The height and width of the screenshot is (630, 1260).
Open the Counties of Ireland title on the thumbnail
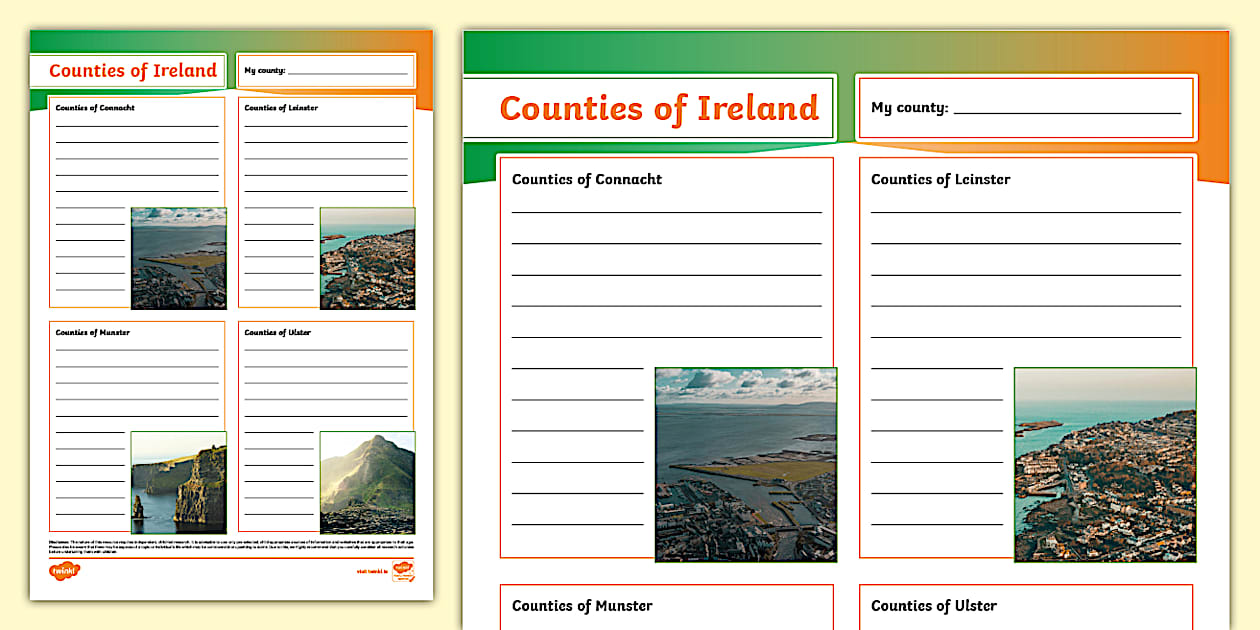click(x=132, y=70)
